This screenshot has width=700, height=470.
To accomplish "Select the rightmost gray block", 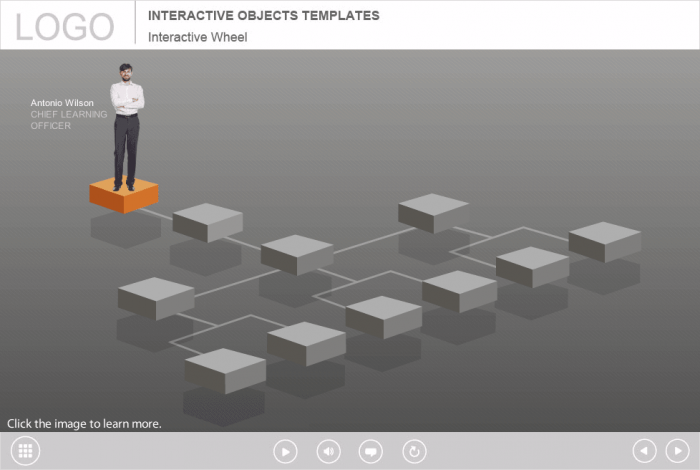I will (x=605, y=241).
